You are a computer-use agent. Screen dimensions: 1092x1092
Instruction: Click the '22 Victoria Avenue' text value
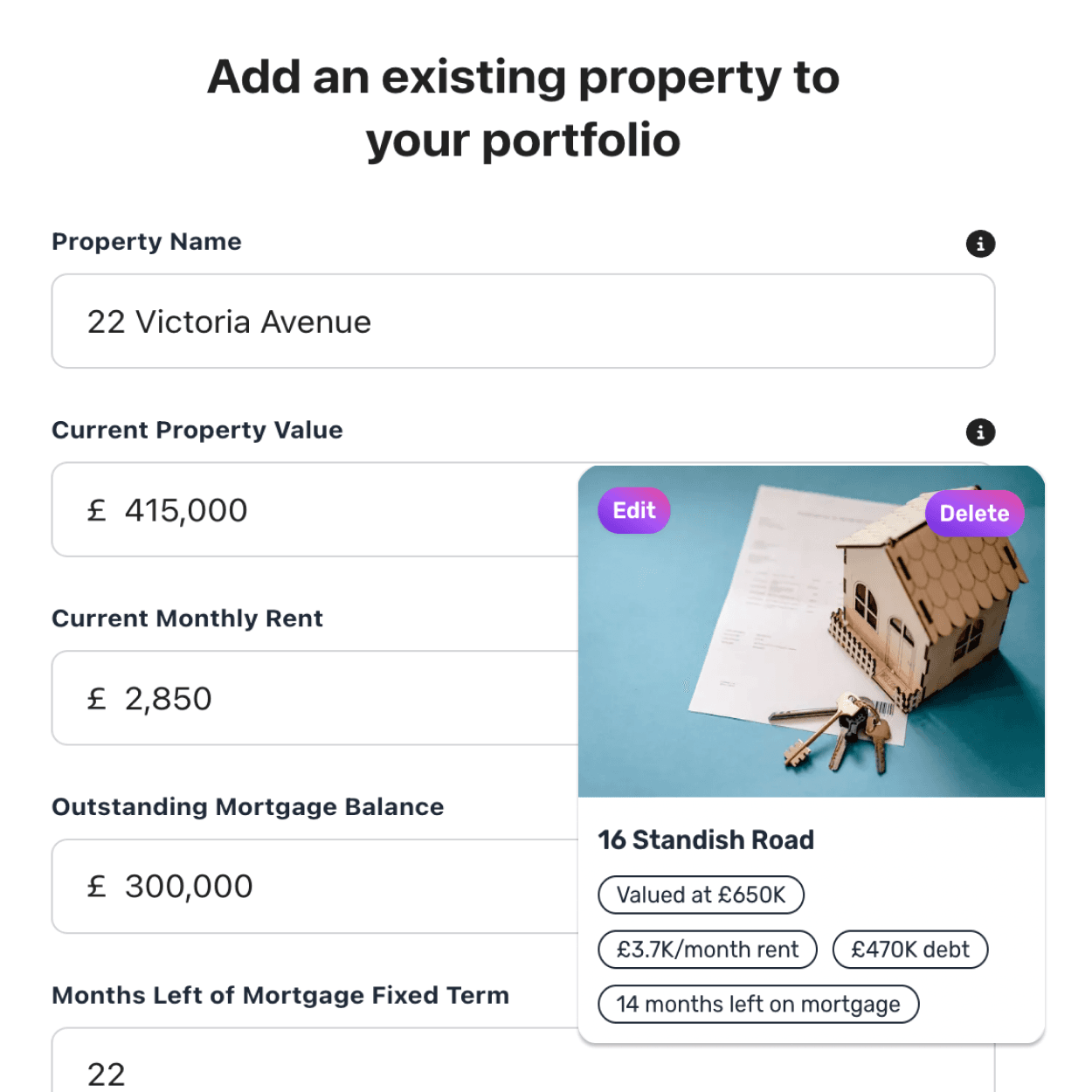point(229,321)
